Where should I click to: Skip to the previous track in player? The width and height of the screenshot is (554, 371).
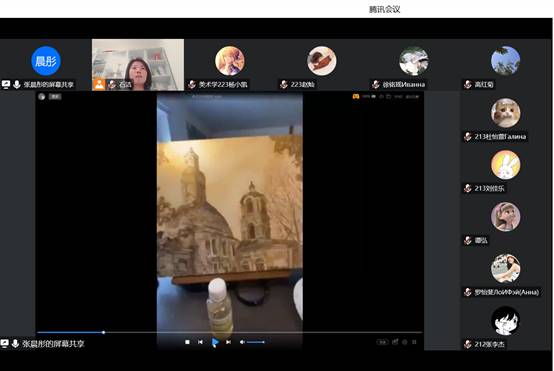point(200,342)
